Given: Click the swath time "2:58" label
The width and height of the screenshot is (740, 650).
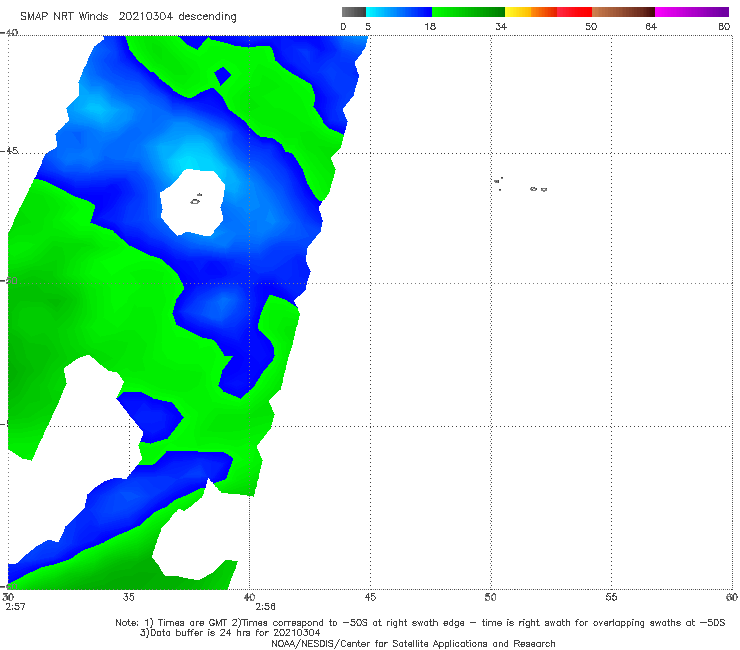Looking at the screenshot, I should 265,607.
